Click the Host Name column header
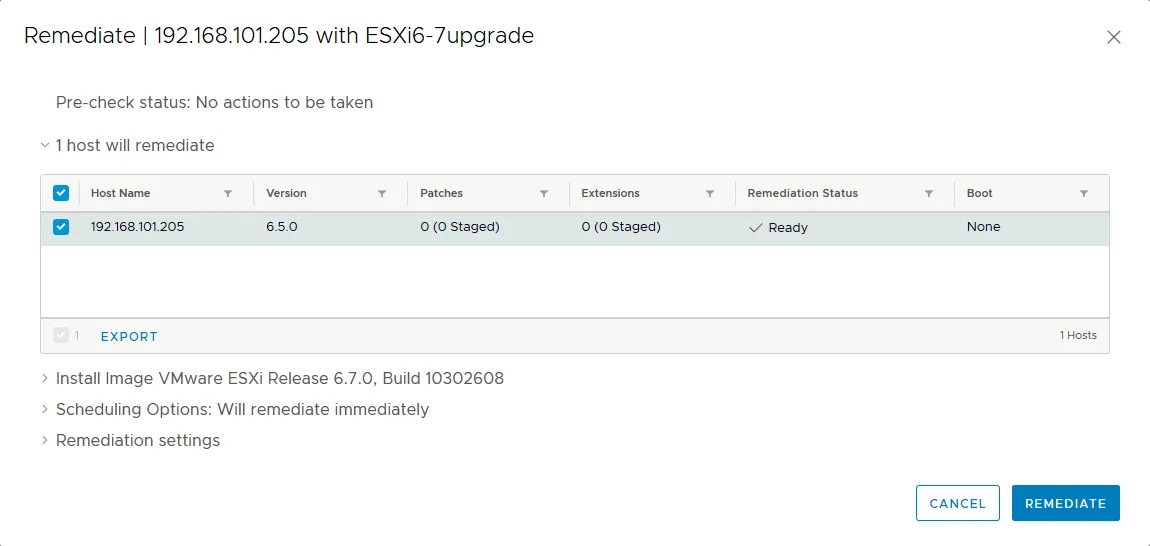 (121, 194)
